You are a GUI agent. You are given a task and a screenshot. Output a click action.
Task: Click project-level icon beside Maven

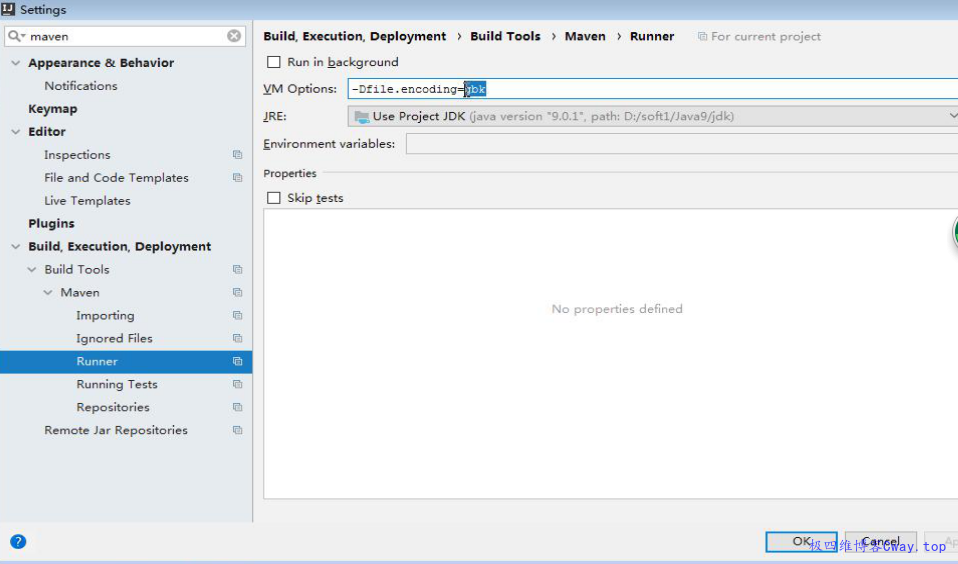click(238, 293)
